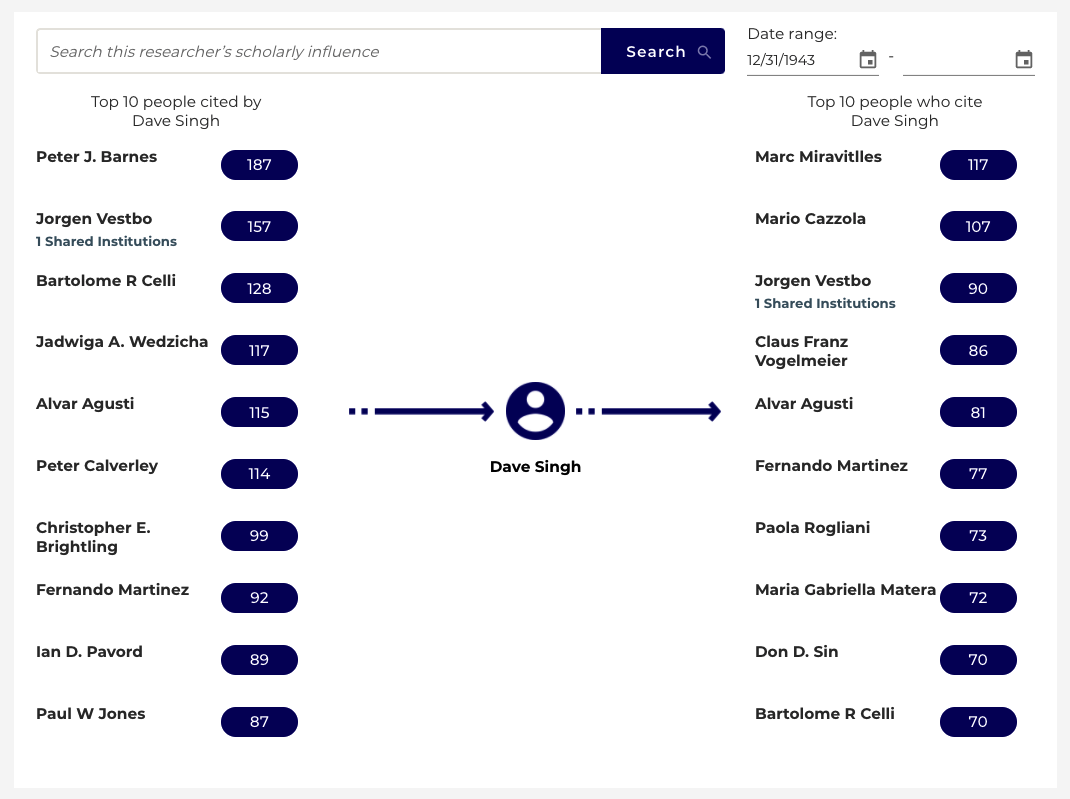The image size is (1070, 799).
Task: Open Mario Cazzola's profile
Action: coord(810,219)
